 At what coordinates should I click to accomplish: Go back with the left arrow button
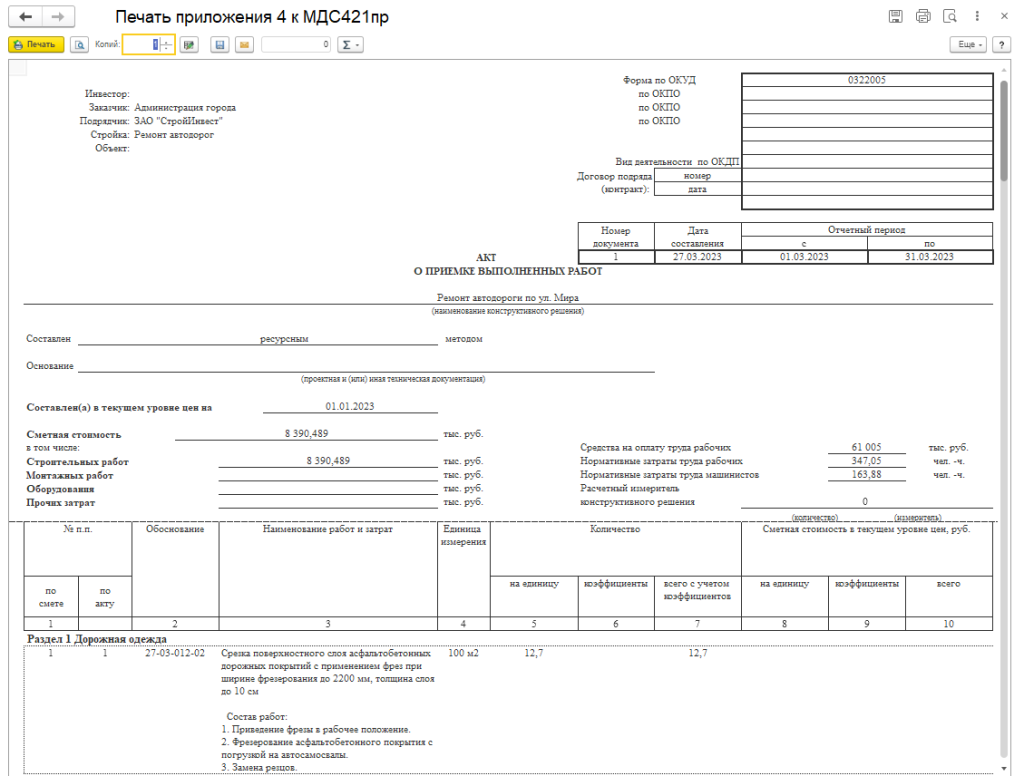tap(25, 18)
